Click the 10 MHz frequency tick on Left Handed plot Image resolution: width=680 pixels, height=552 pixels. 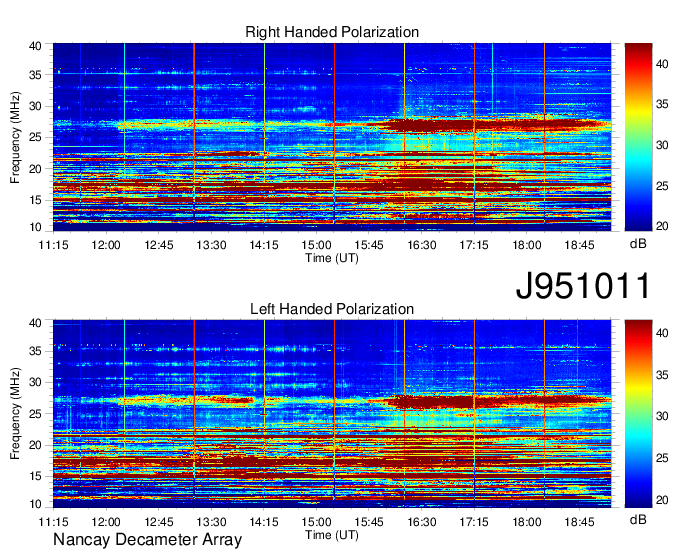click(x=35, y=504)
